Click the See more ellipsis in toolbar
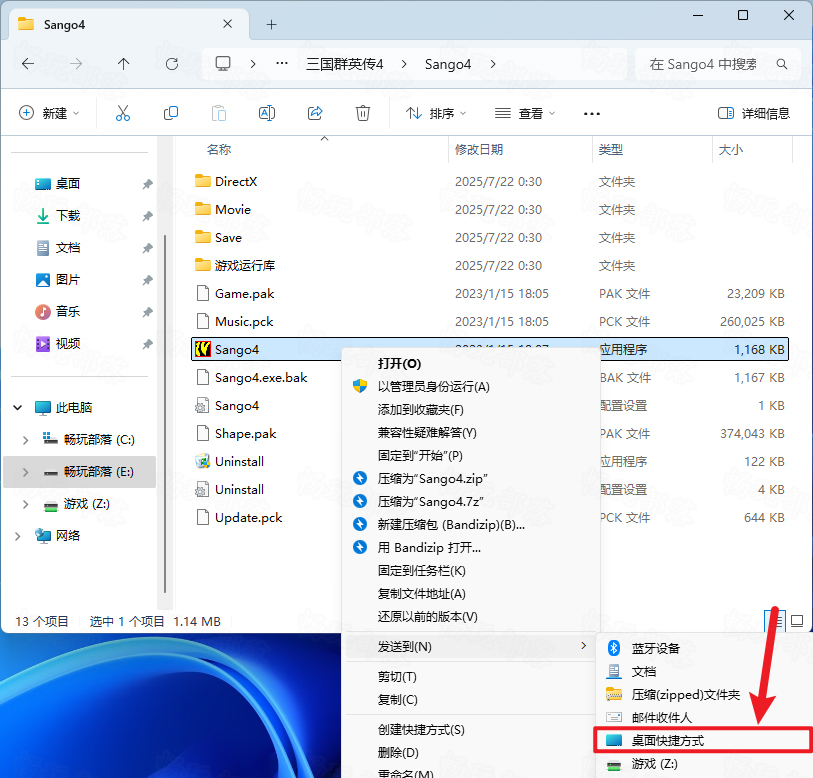The width and height of the screenshot is (813, 778). pyautogui.click(x=592, y=114)
